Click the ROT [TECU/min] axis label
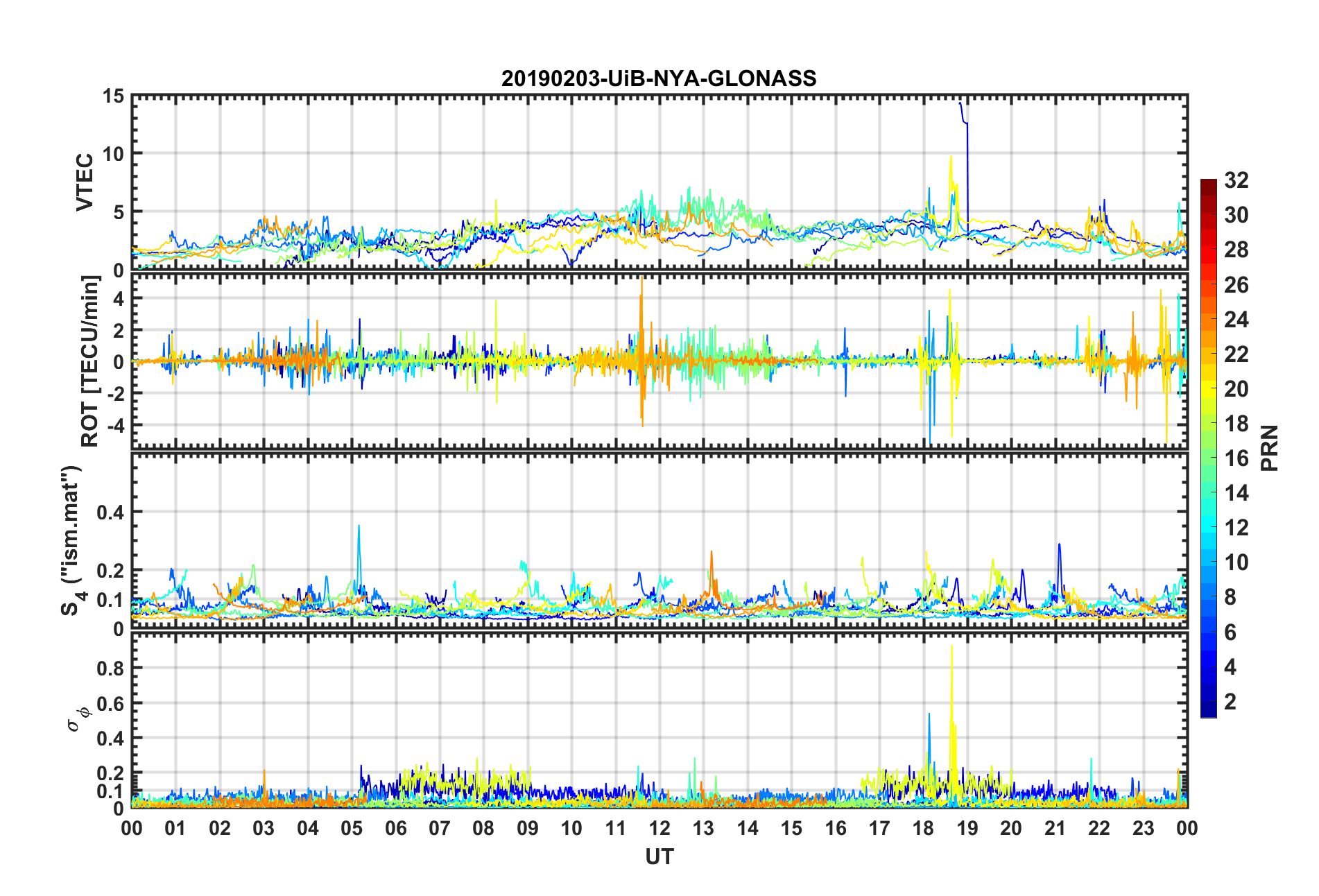Screen dimensions: 1319x896 [90, 361]
